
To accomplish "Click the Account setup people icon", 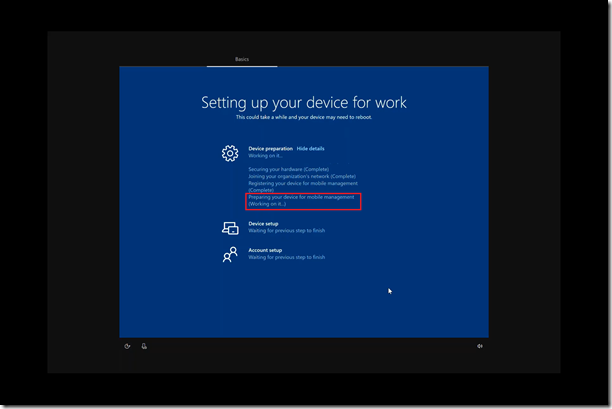I will (230, 254).
